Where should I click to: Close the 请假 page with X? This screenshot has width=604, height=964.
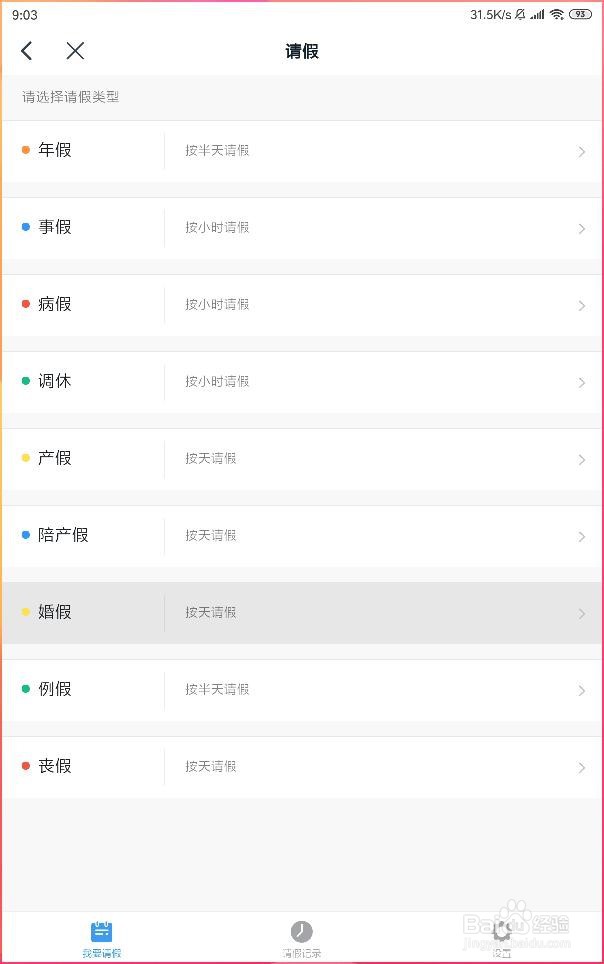point(75,50)
